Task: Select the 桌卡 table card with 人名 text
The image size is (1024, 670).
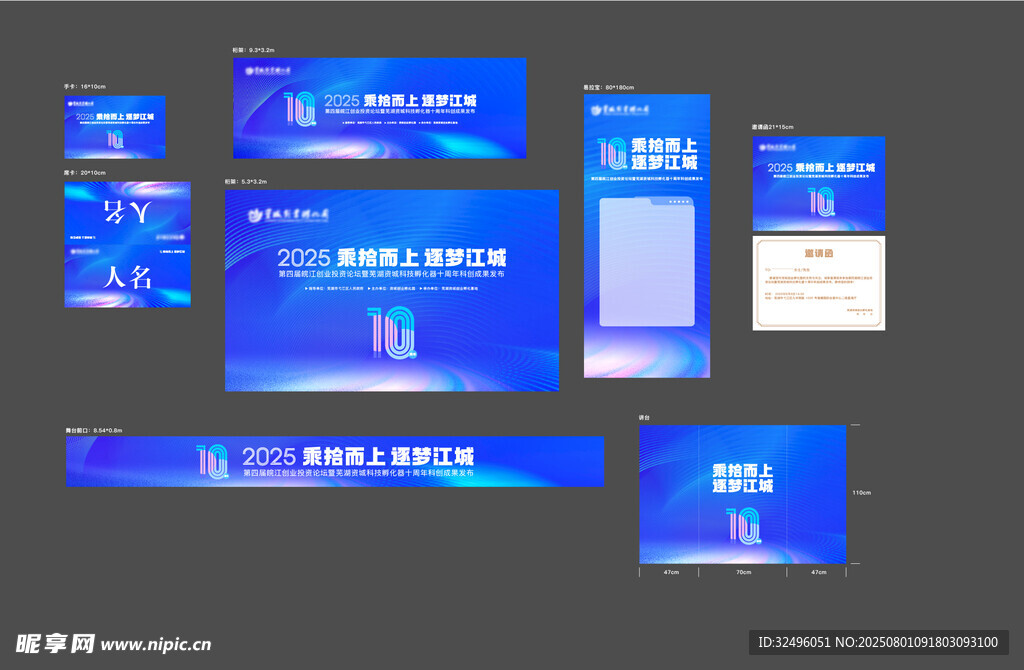Action: [x=127, y=244]
